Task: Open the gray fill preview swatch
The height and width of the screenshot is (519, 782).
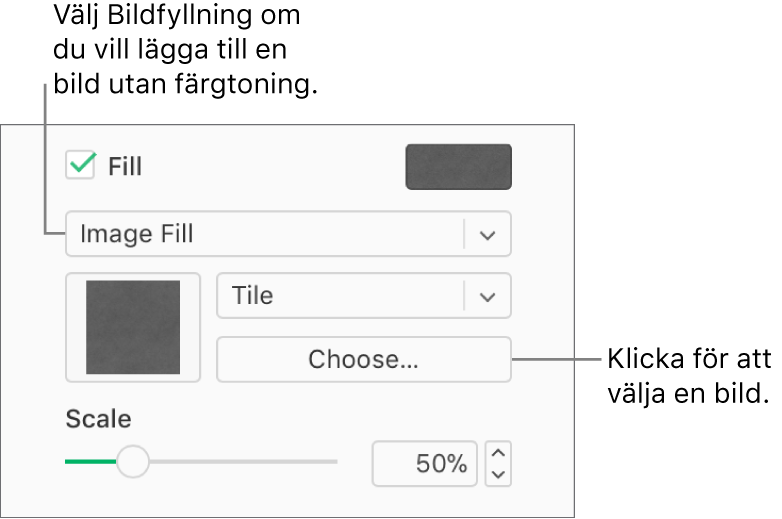Action: coord(458,167)
